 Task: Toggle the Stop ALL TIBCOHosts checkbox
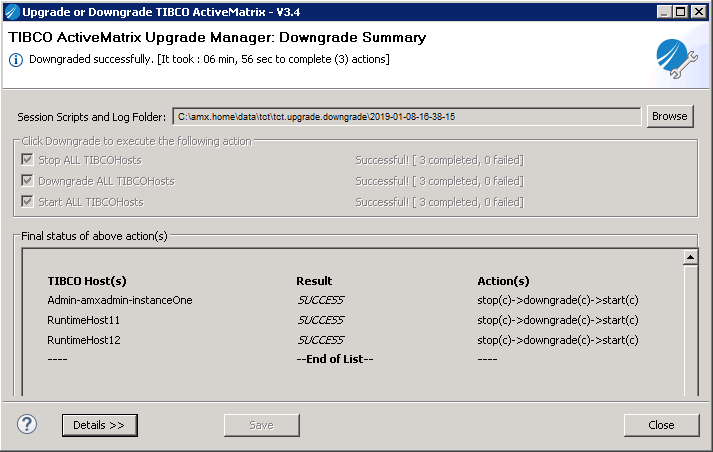27,160
